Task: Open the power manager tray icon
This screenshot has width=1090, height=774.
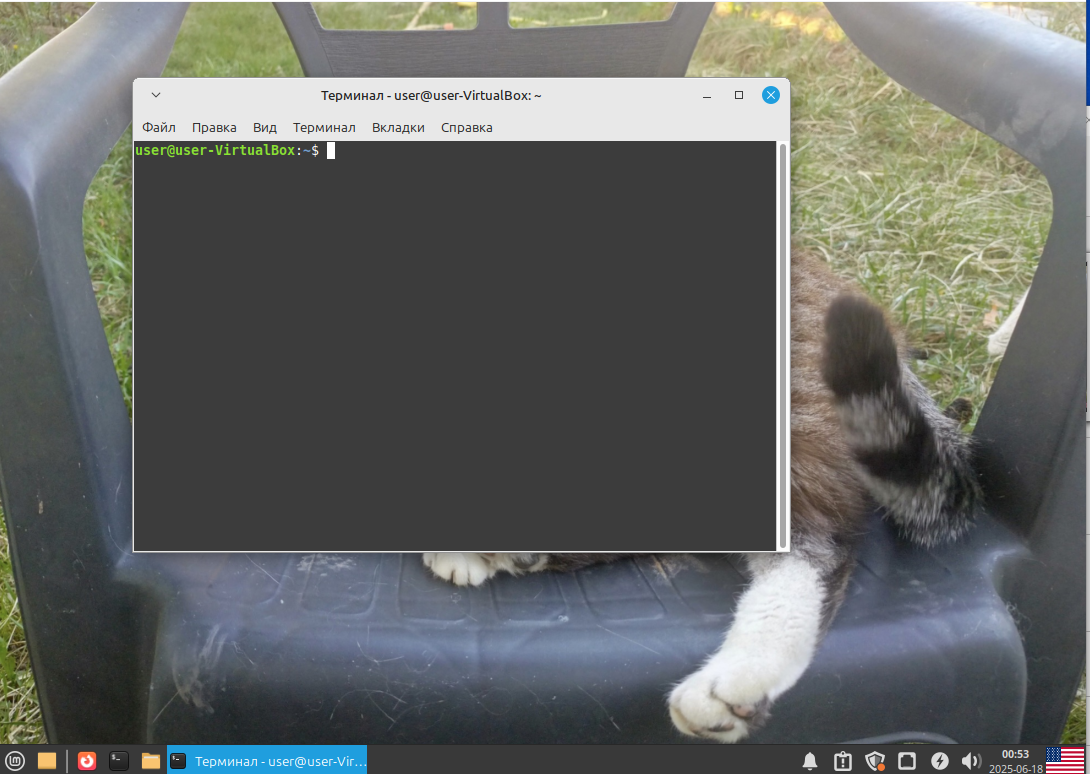Action: click(940, 761)
